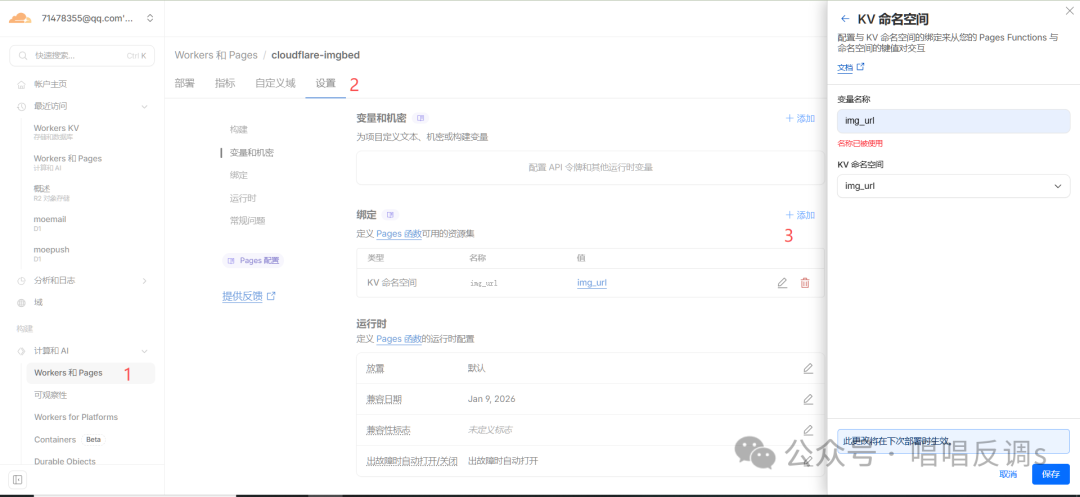1080x497 pixels.
Task: Edit the img_url KV namespace binding
Action: tap(782, 283)
